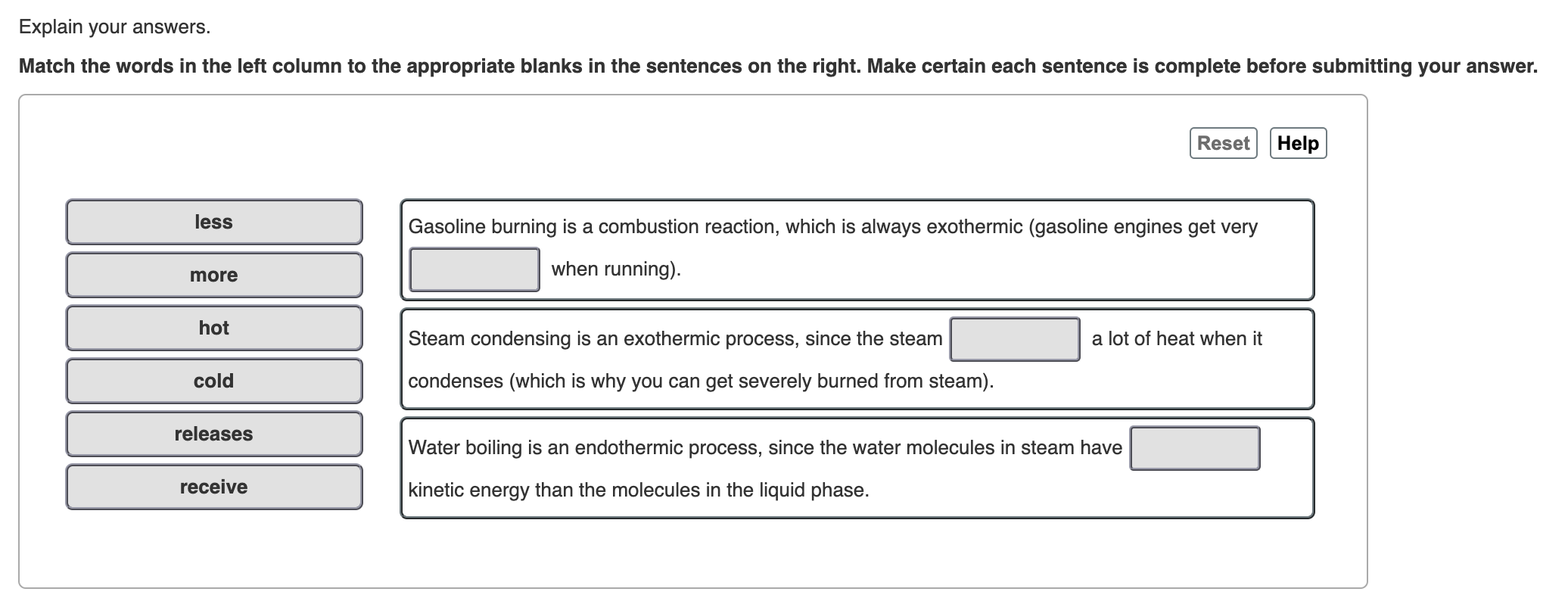Select the word tile "cold"
The image size is (1568, 601).
214,381
